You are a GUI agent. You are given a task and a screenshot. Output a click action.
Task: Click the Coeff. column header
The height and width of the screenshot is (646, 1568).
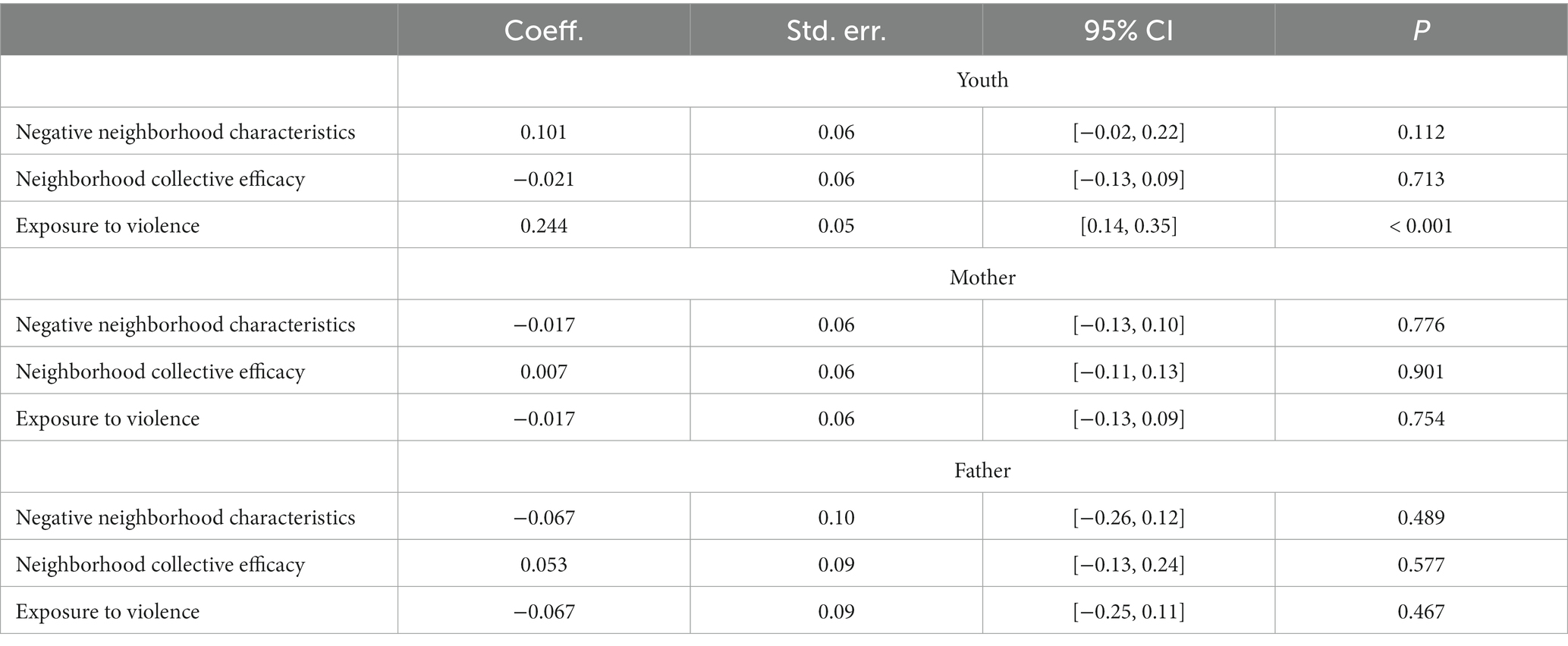544,30
